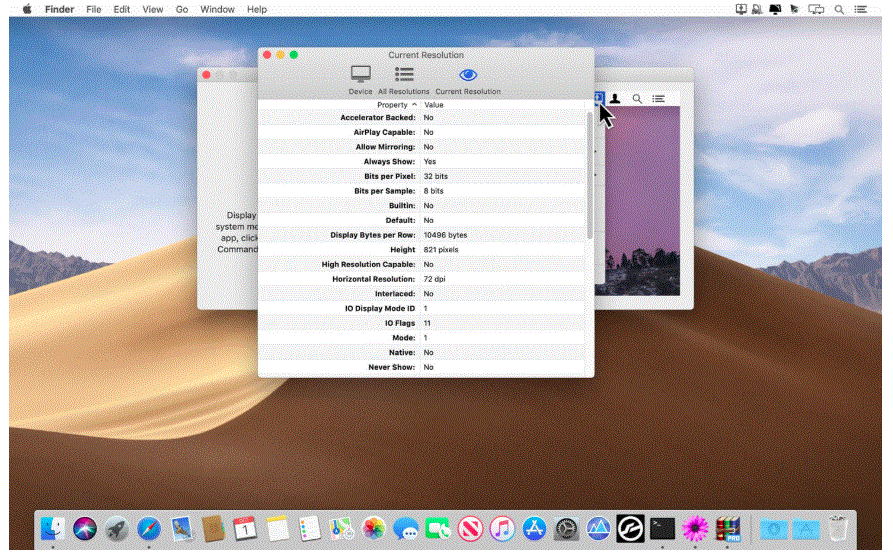
Task: Open the Apple menu
Action: tap(27, 9)
